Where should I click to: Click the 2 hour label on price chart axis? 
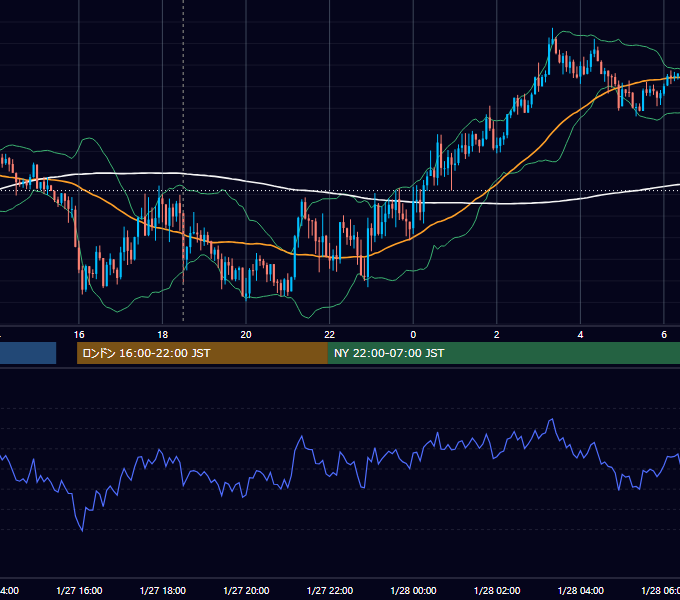pos(497,335)
